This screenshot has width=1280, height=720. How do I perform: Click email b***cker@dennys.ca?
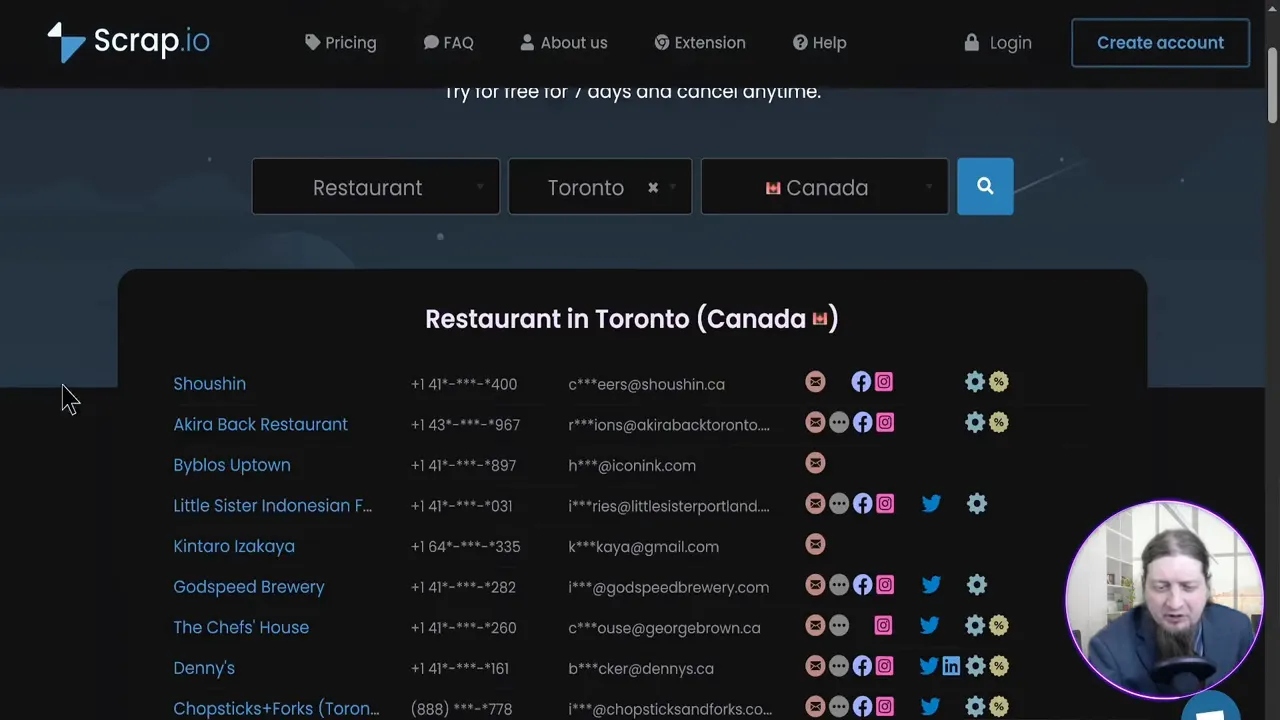click(641, 668)
